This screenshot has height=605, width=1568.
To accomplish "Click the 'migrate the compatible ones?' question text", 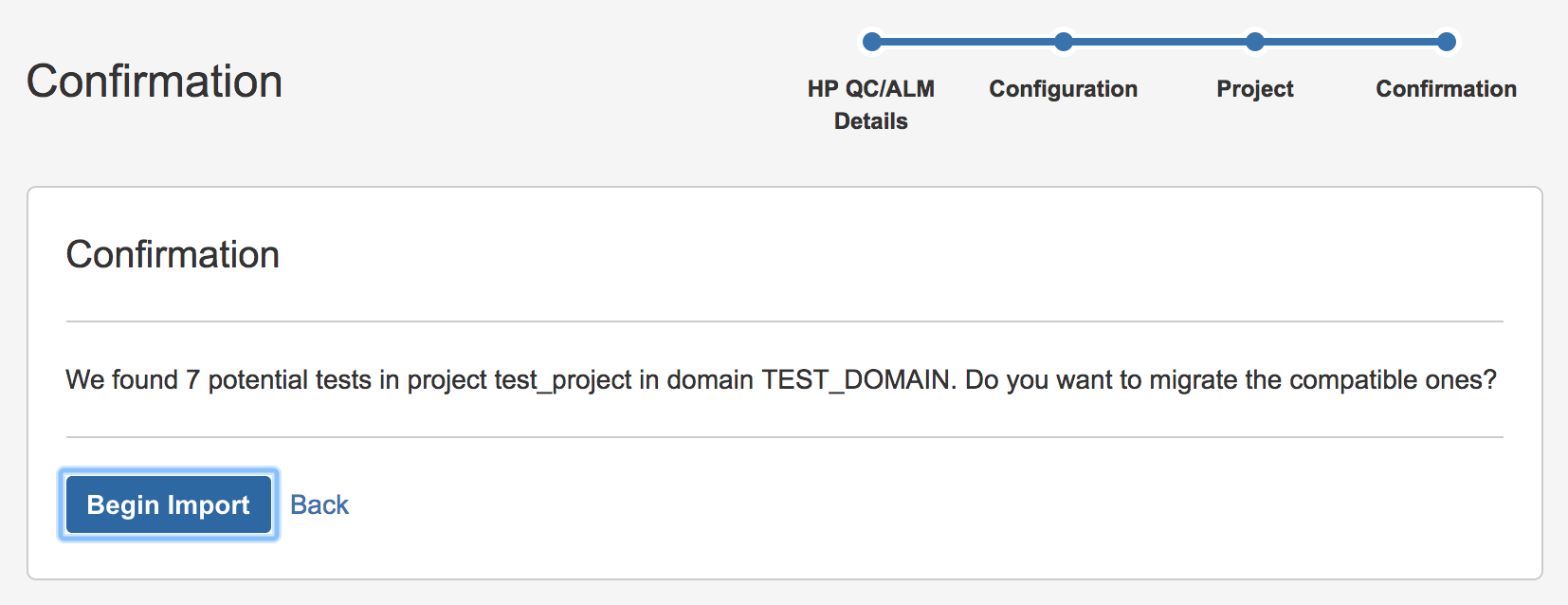I will [x=1323, y=380].
